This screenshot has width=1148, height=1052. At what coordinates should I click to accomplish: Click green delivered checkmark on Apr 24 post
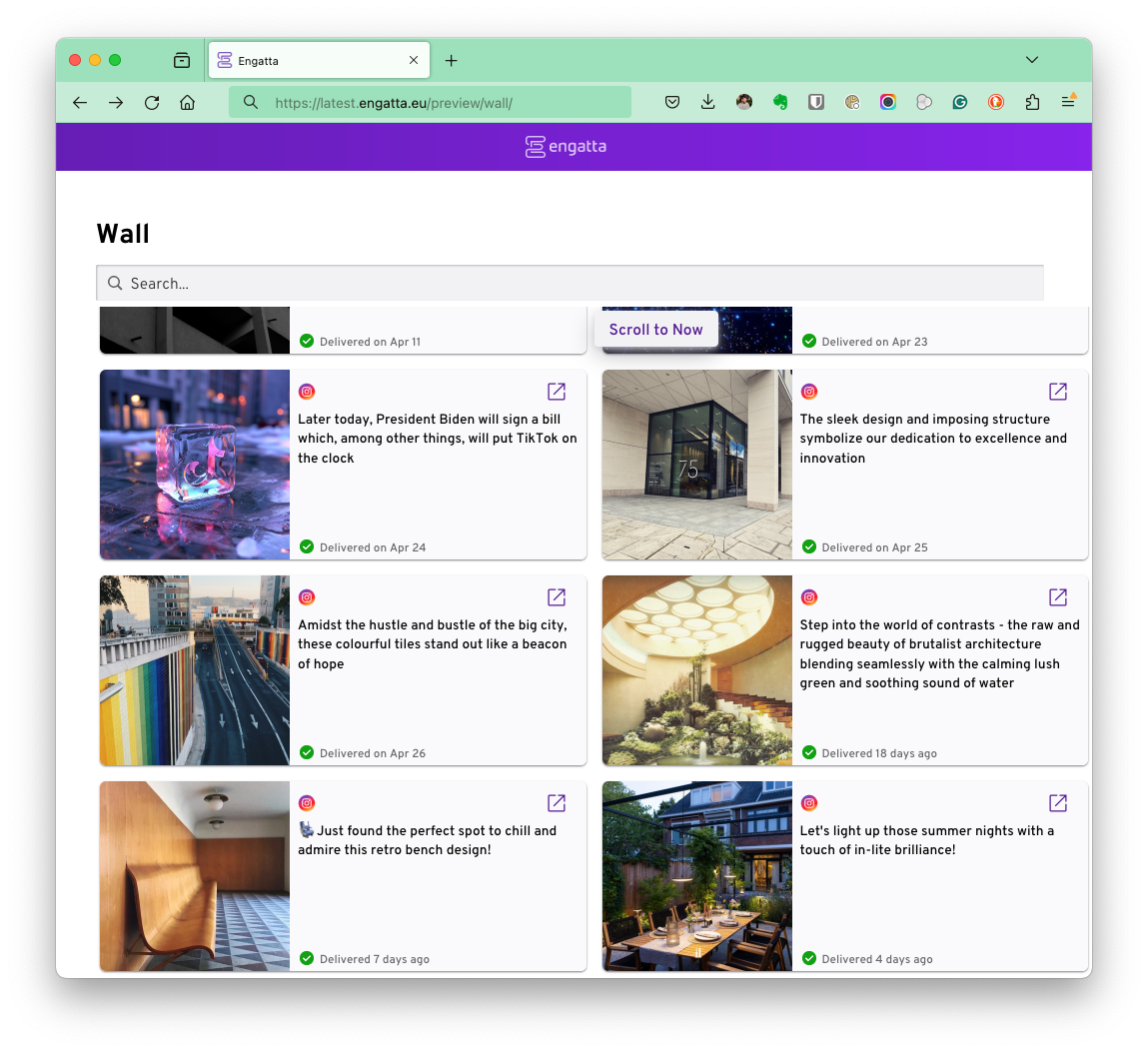(x=308, y=547)
